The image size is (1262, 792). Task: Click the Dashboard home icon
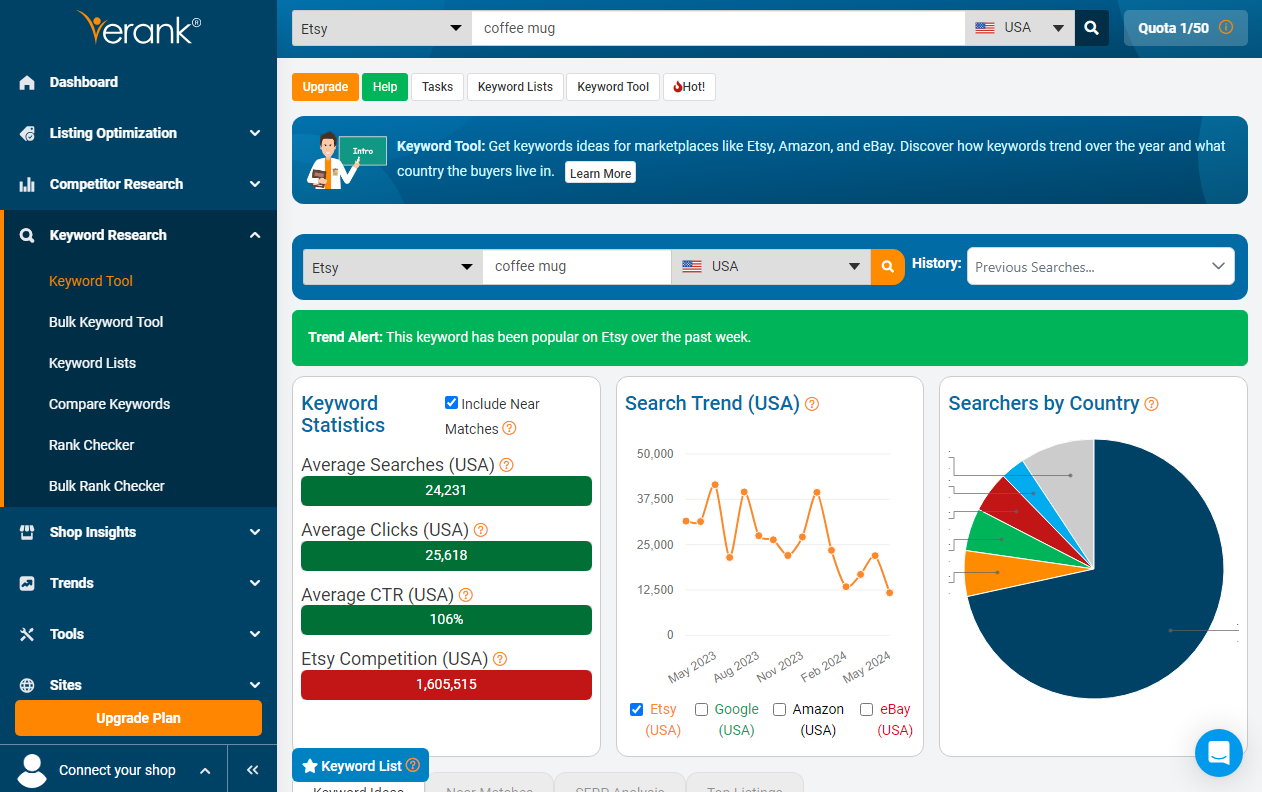click(x=27, y=83)
